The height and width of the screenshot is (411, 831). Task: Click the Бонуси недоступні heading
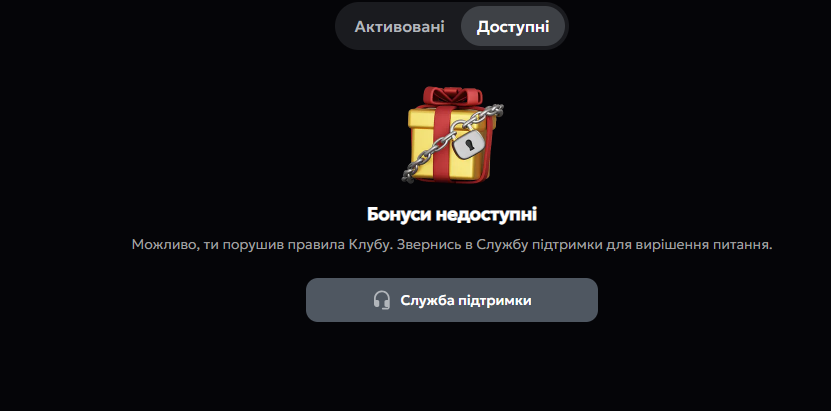pyautogui.click(x=452, y=215)
